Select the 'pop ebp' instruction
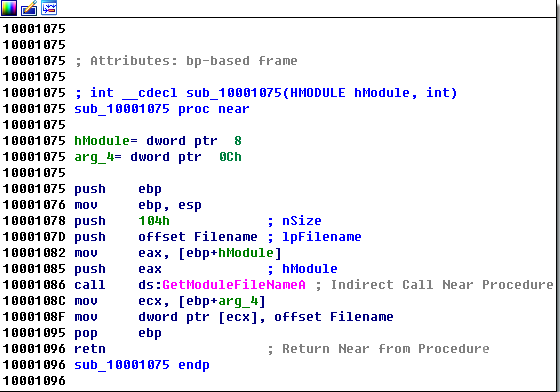Screen dimensions: 560x392 click(118, 333)
